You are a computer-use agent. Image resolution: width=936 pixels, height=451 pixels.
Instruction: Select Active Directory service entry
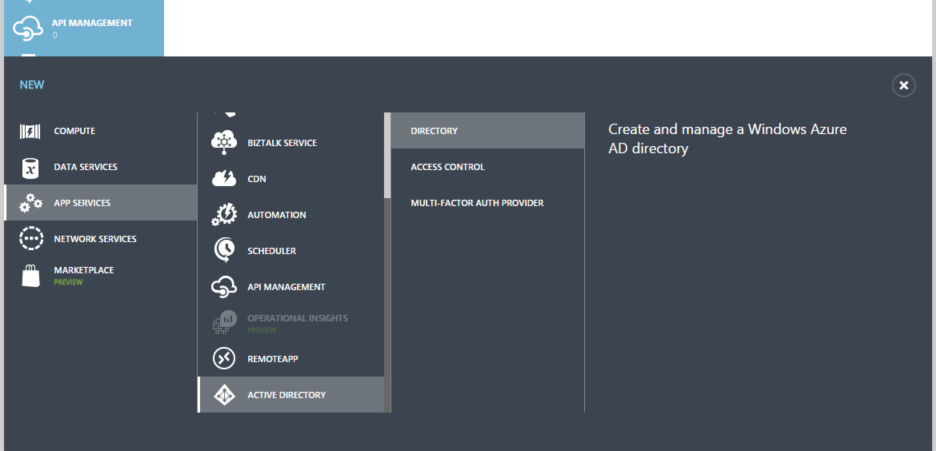(x=291, y=394)
